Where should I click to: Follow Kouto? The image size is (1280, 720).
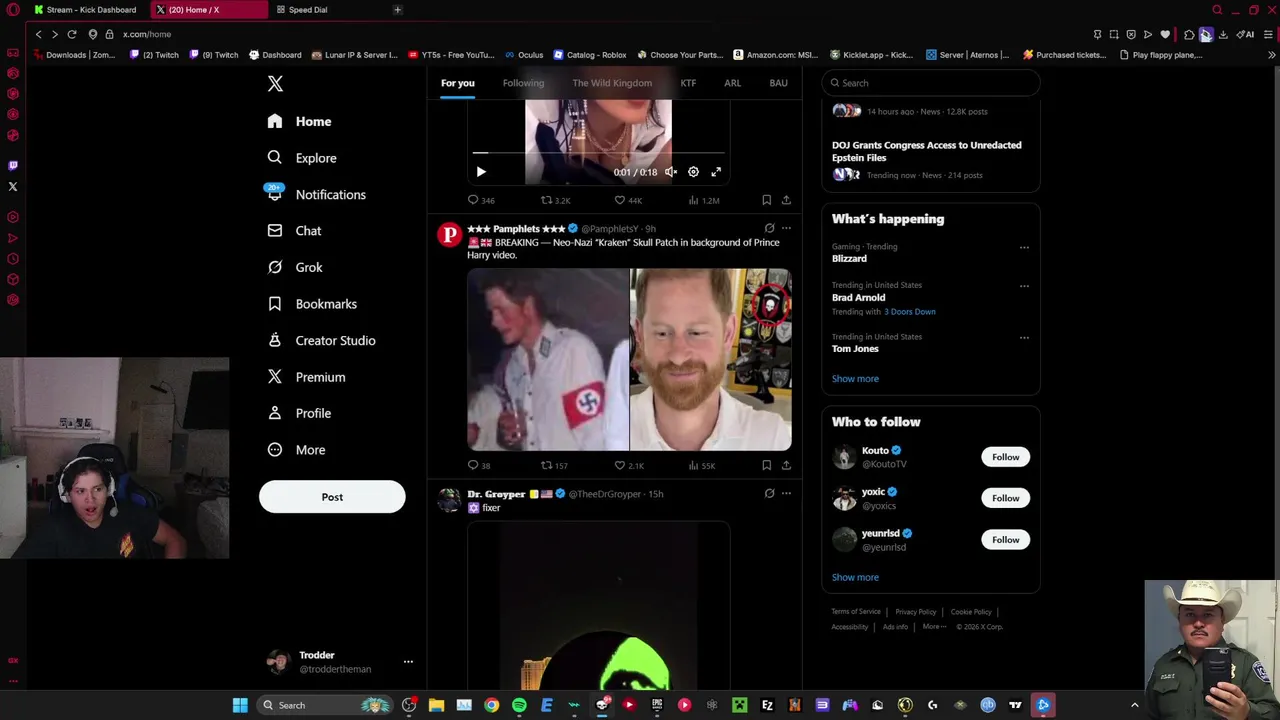click(1005, 457)
